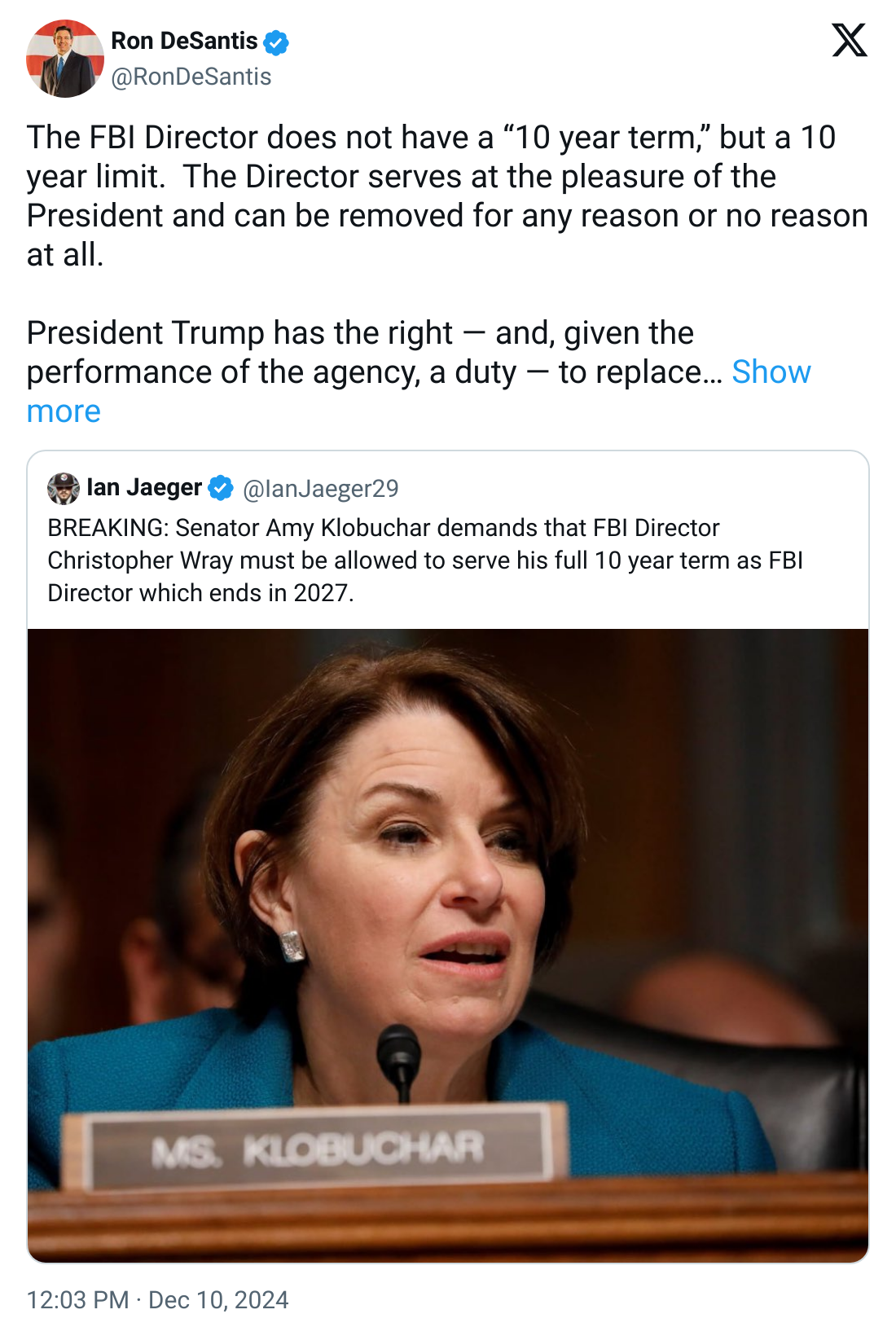The height and width of the screenshot is (1336, 896).
Task: Click the @IanJaeger29 handle
Action: [321, 489]
